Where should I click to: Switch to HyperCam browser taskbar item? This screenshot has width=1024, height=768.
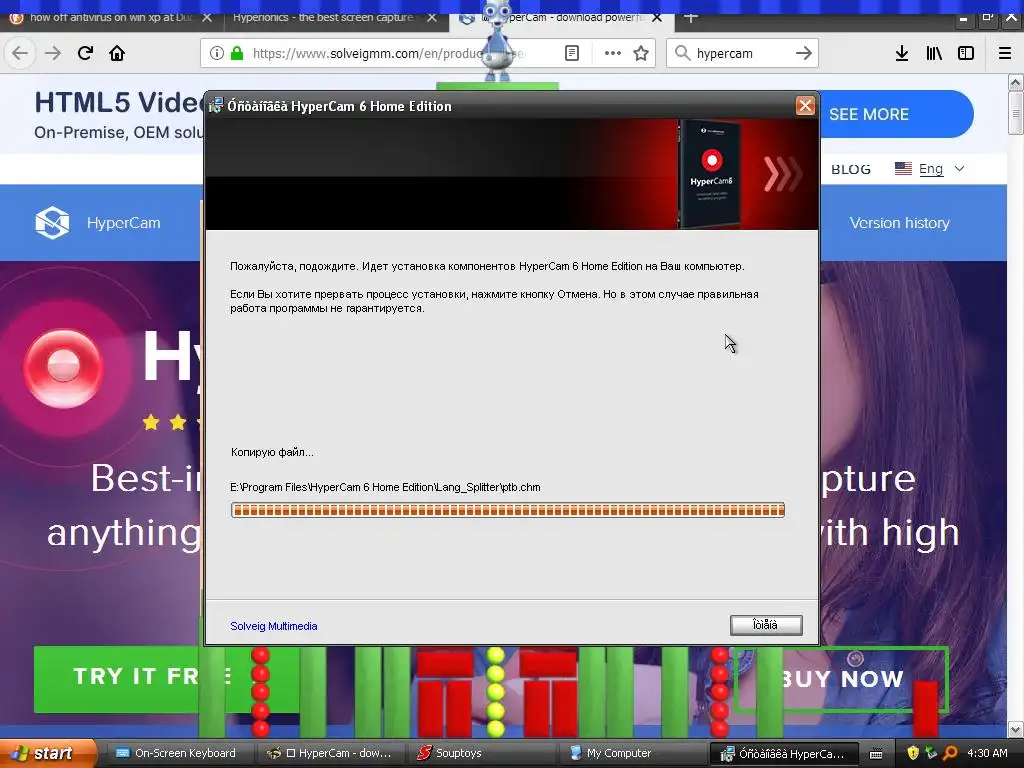pos(331,753)
